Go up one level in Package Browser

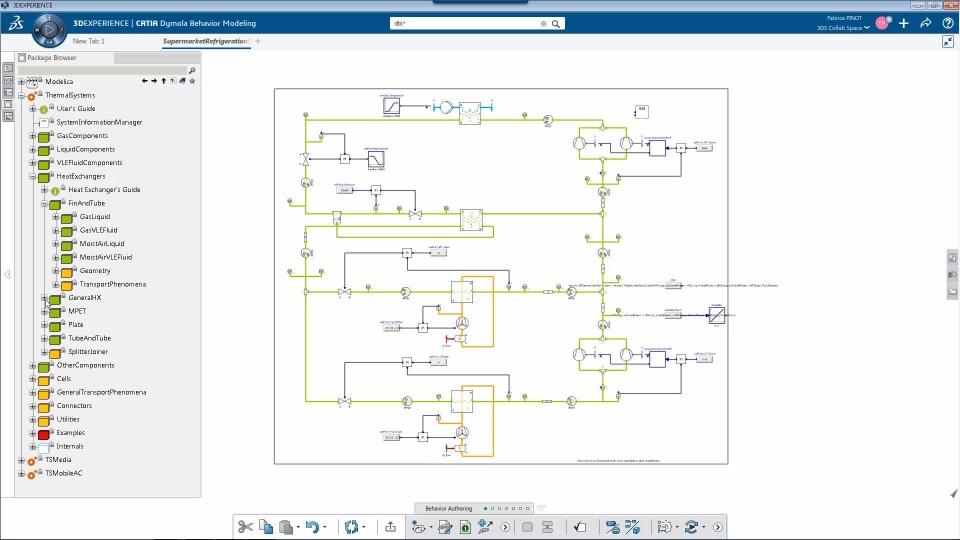tap(163, 81)
